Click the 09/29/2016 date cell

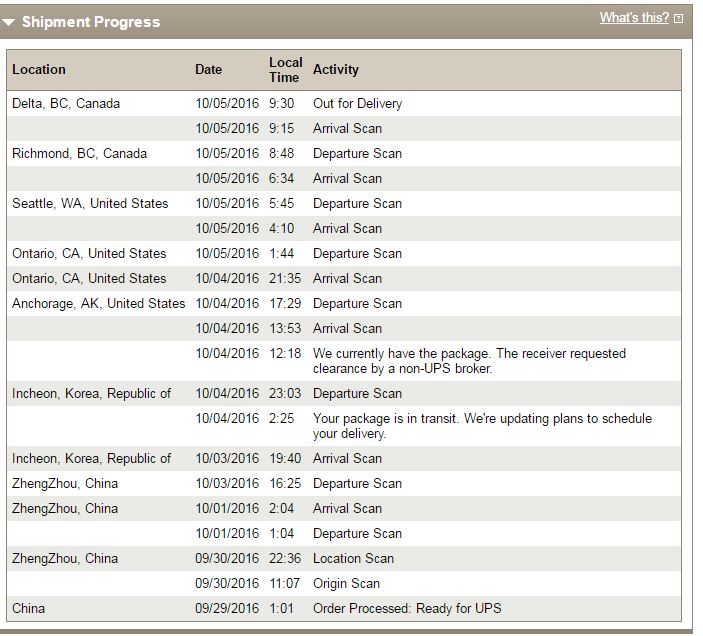227,609
